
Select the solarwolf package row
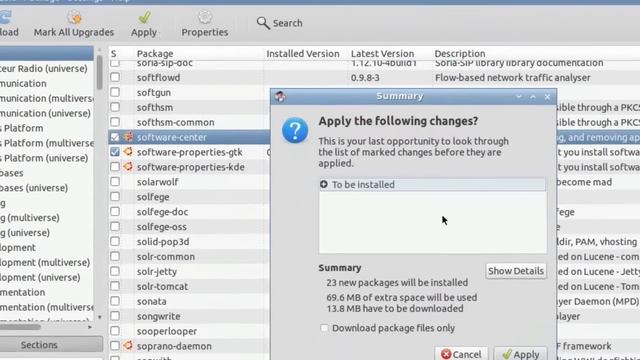tap(158, 182)
